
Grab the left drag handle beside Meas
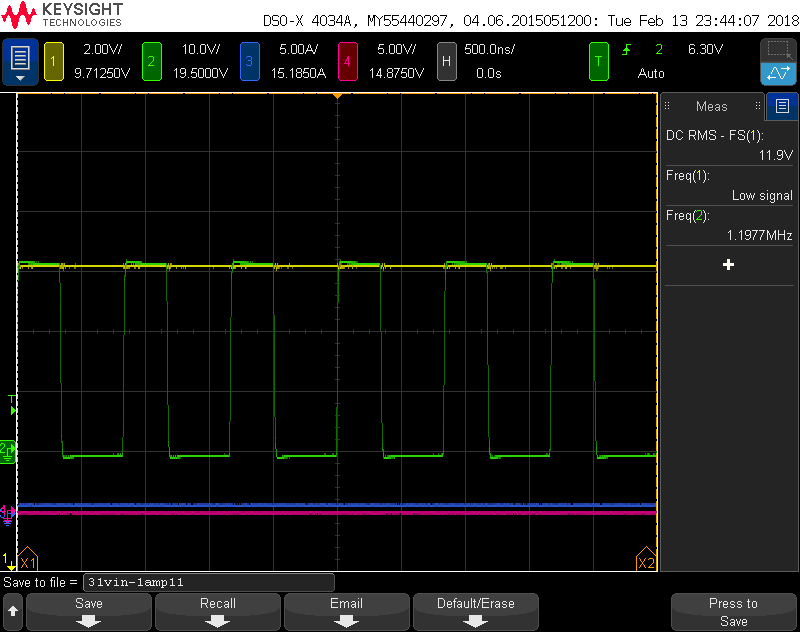coord(667,106)
